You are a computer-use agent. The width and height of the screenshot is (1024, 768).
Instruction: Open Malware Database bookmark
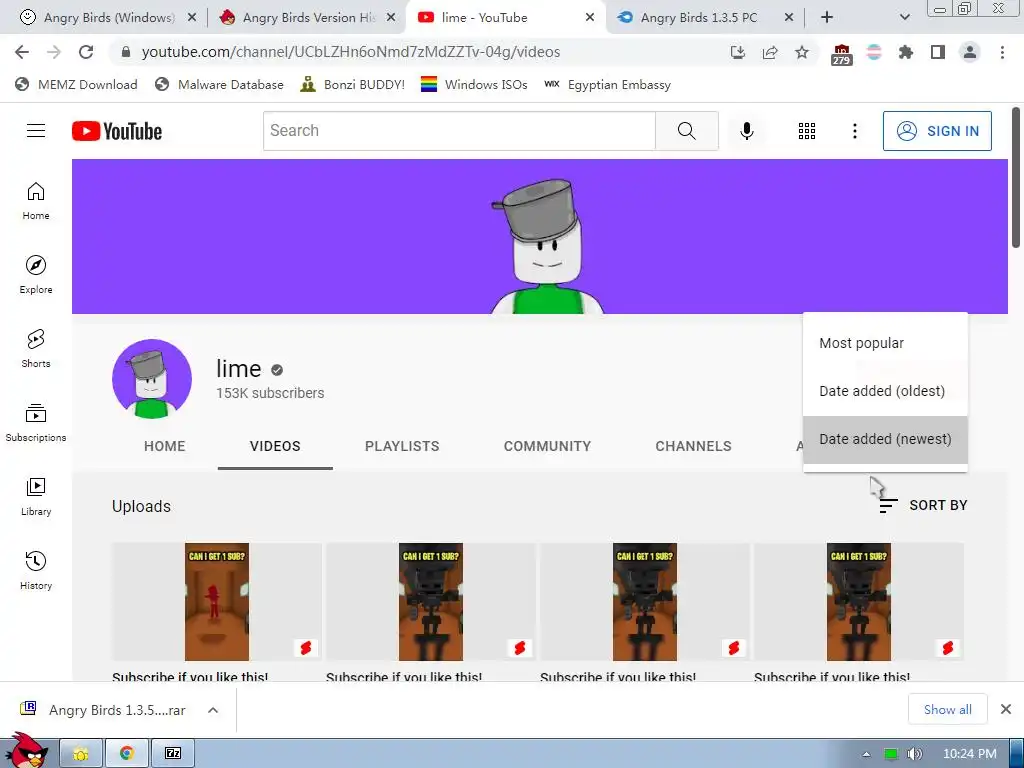(x=219, y=84)
